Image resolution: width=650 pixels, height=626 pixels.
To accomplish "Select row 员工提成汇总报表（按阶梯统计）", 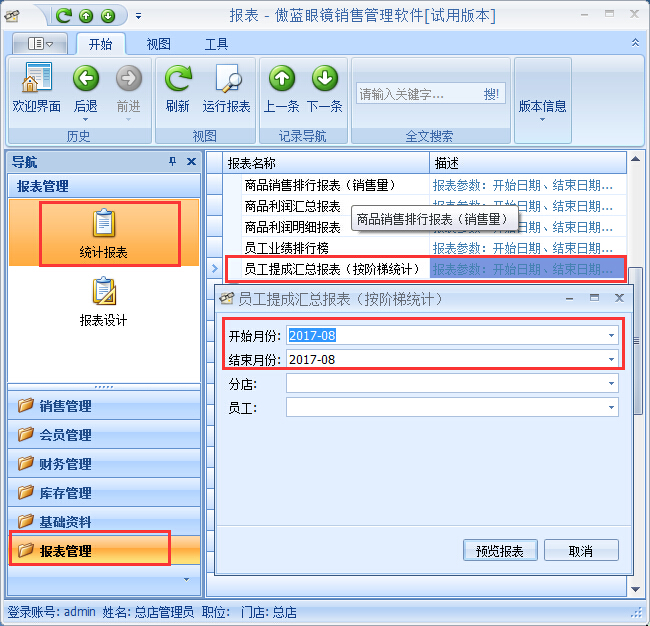I will point(424,269).
